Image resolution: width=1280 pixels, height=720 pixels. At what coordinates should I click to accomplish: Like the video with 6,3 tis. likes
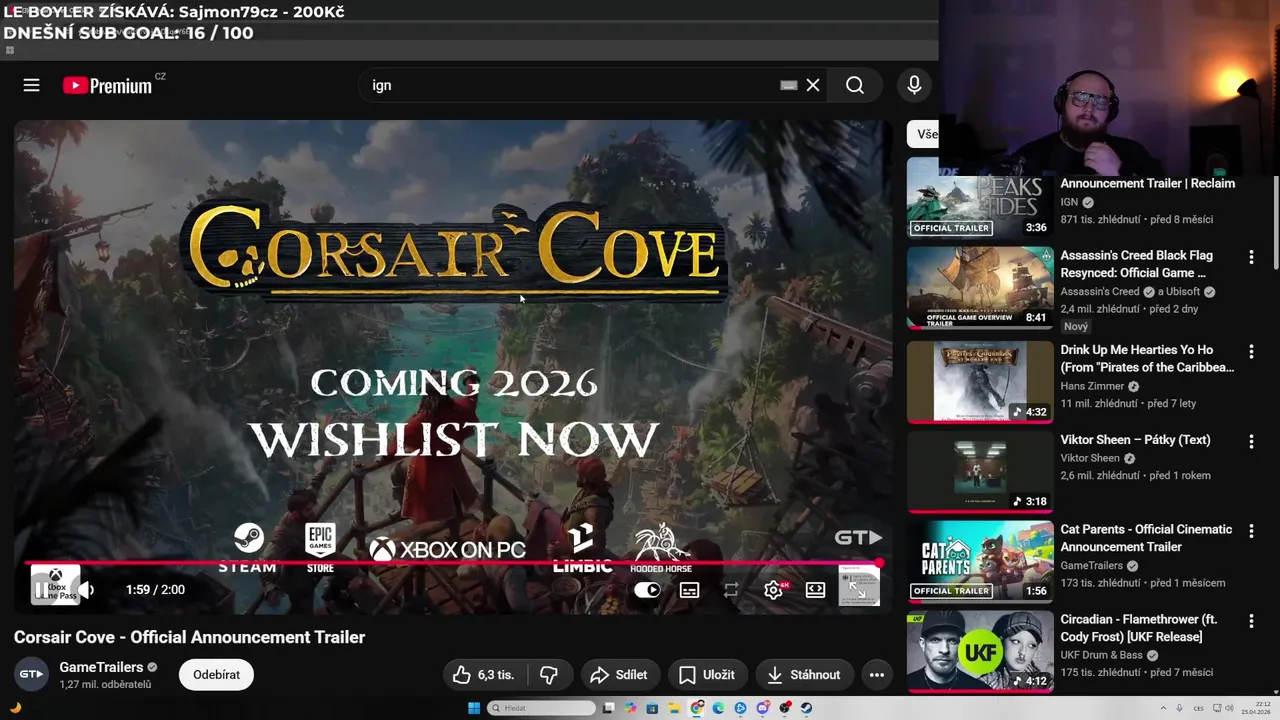484,675
